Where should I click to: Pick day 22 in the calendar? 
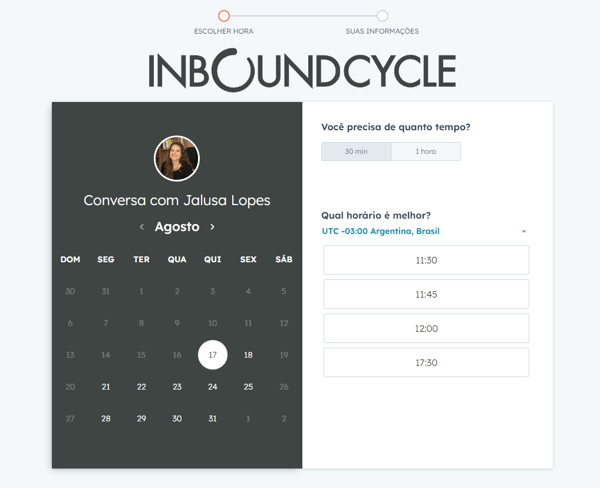click(x=142, y=387)
